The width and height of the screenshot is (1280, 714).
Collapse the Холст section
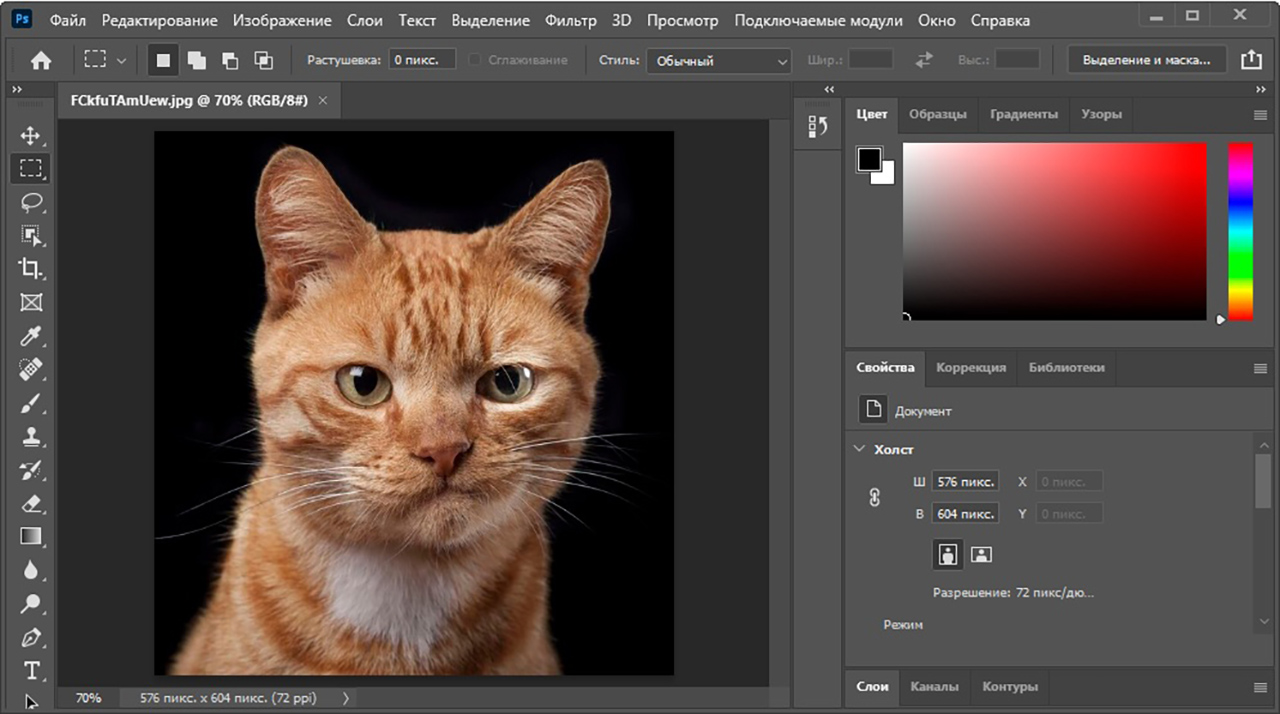pyautogui.click(x=859, y=449)
